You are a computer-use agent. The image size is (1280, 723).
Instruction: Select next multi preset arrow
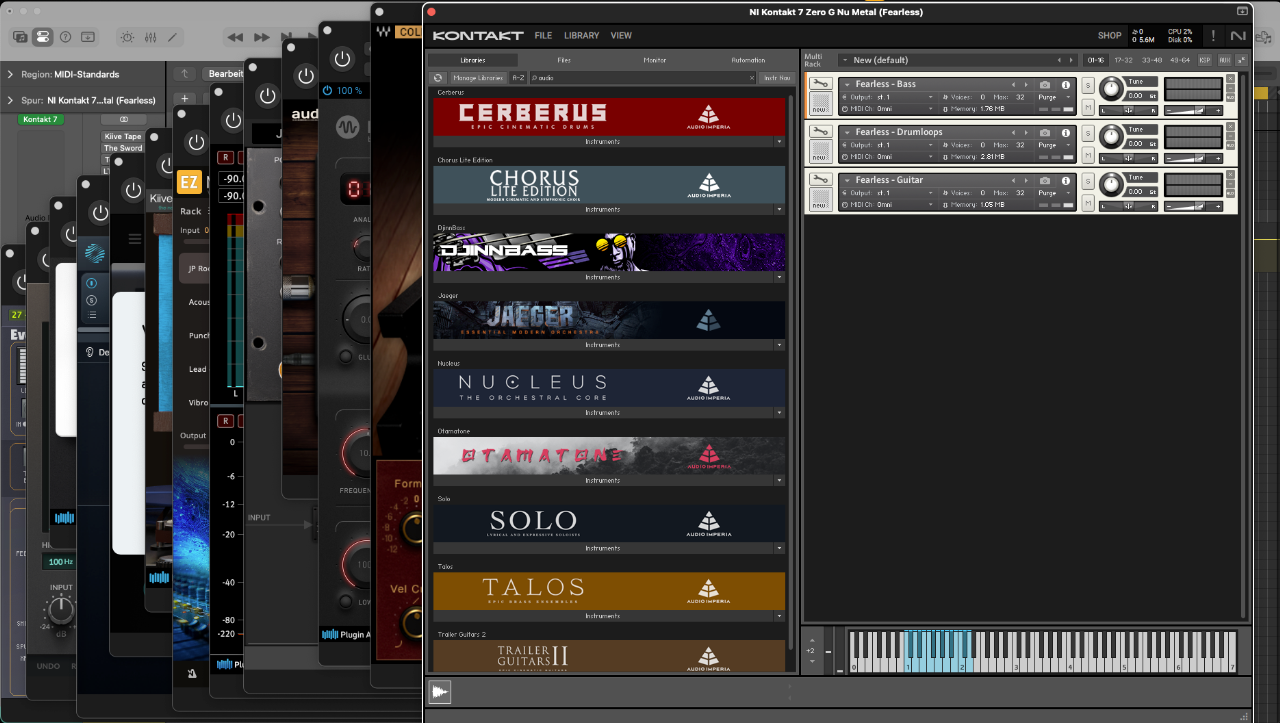pos(1073,60)
